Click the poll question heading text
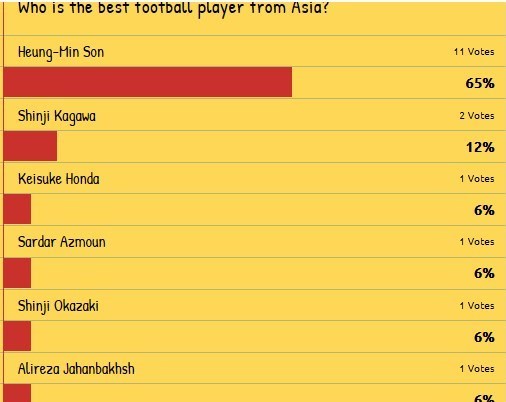The image size is (506, 402). [173, 8]
